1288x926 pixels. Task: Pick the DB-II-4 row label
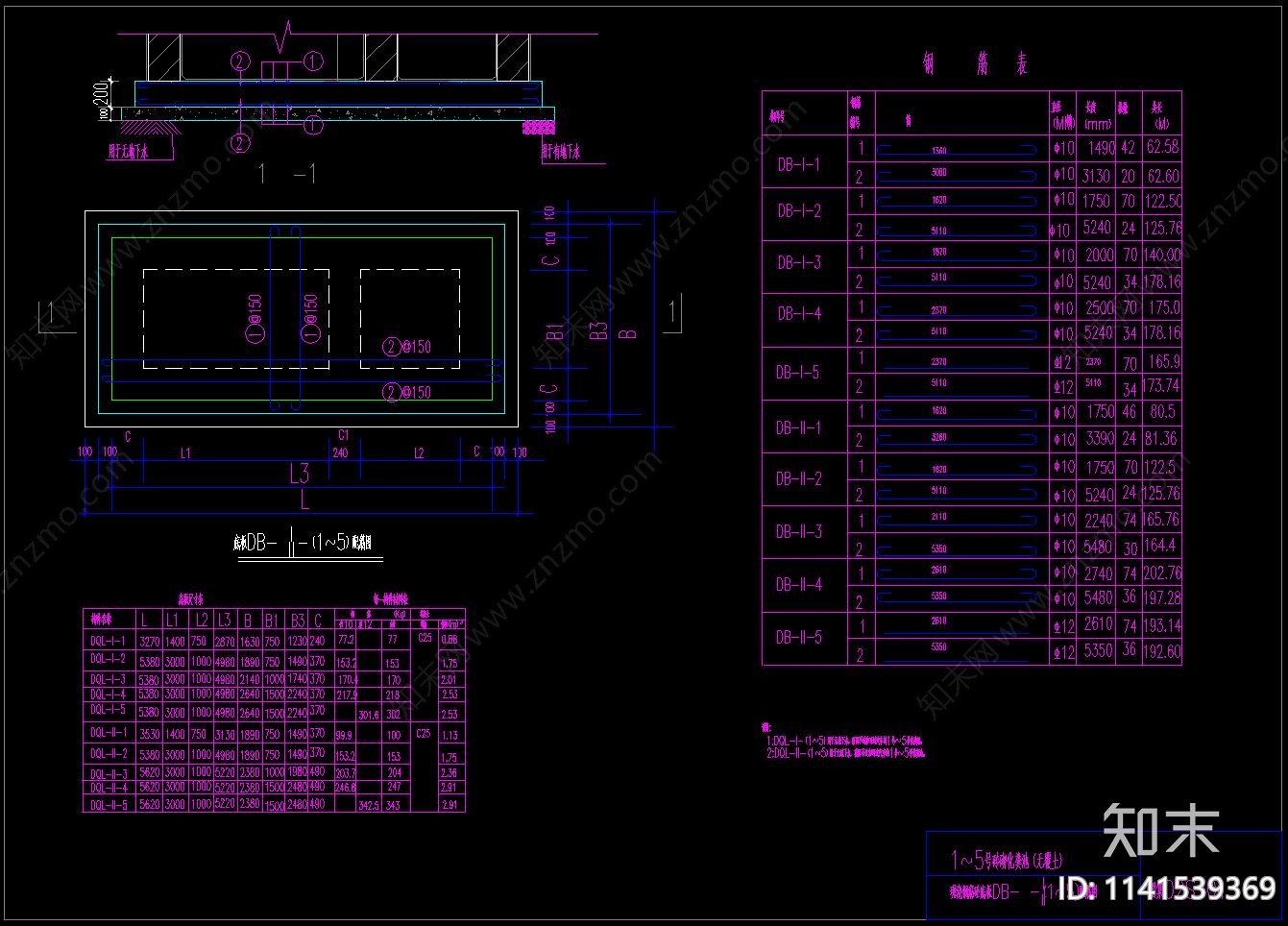(x=799, y=584)
